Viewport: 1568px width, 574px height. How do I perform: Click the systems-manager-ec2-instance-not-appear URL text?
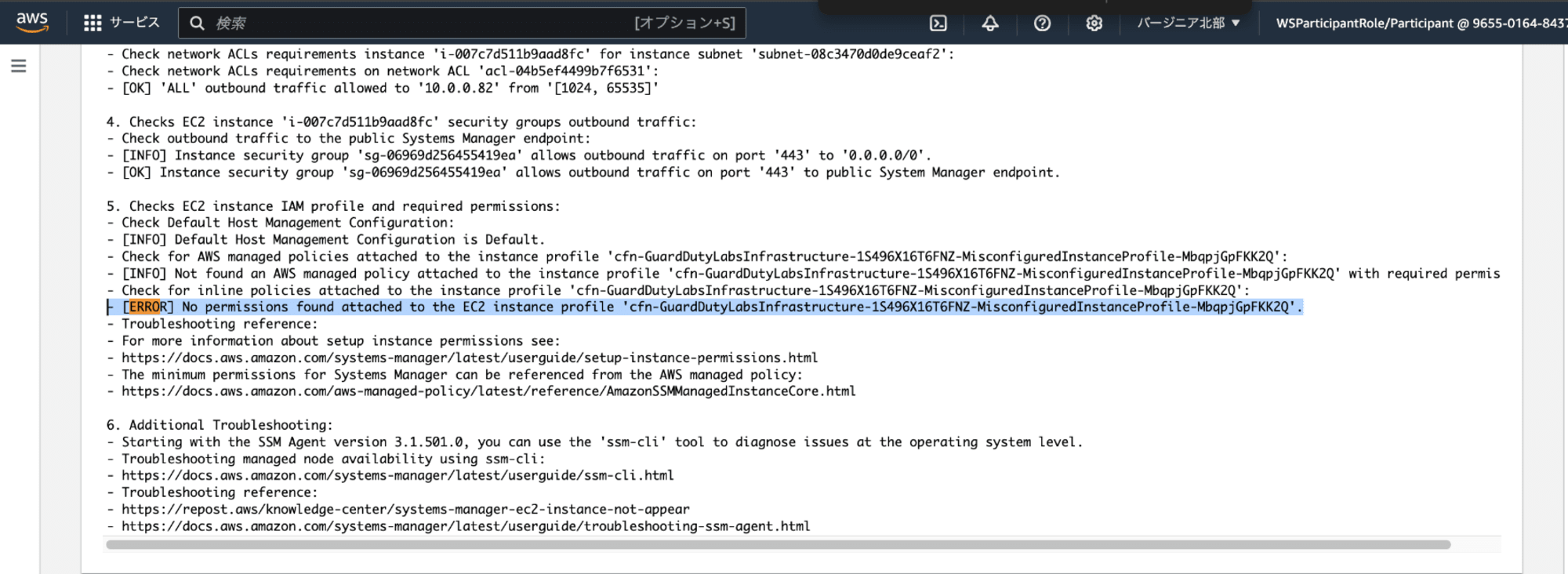(405, 509)
